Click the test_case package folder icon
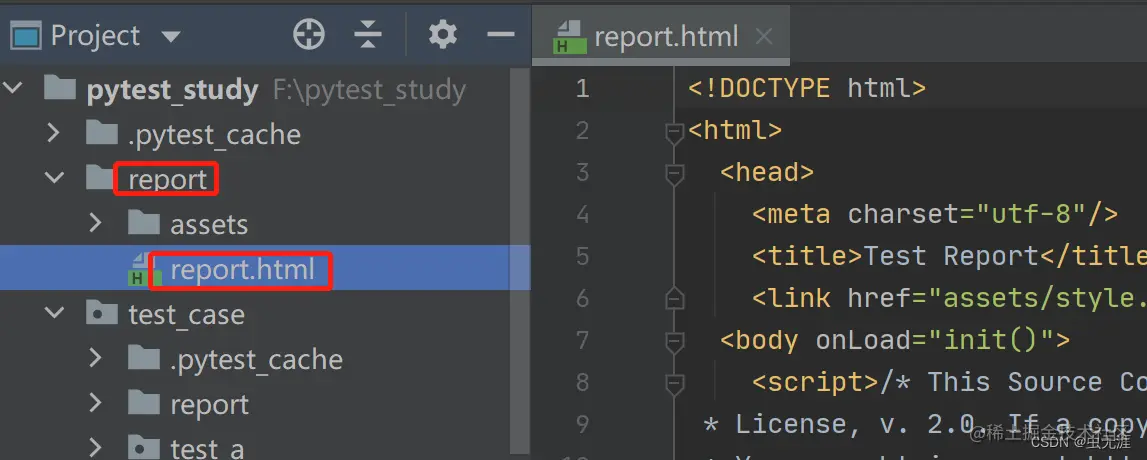This screenshot has width=1147, height=460. coord(102,314)
